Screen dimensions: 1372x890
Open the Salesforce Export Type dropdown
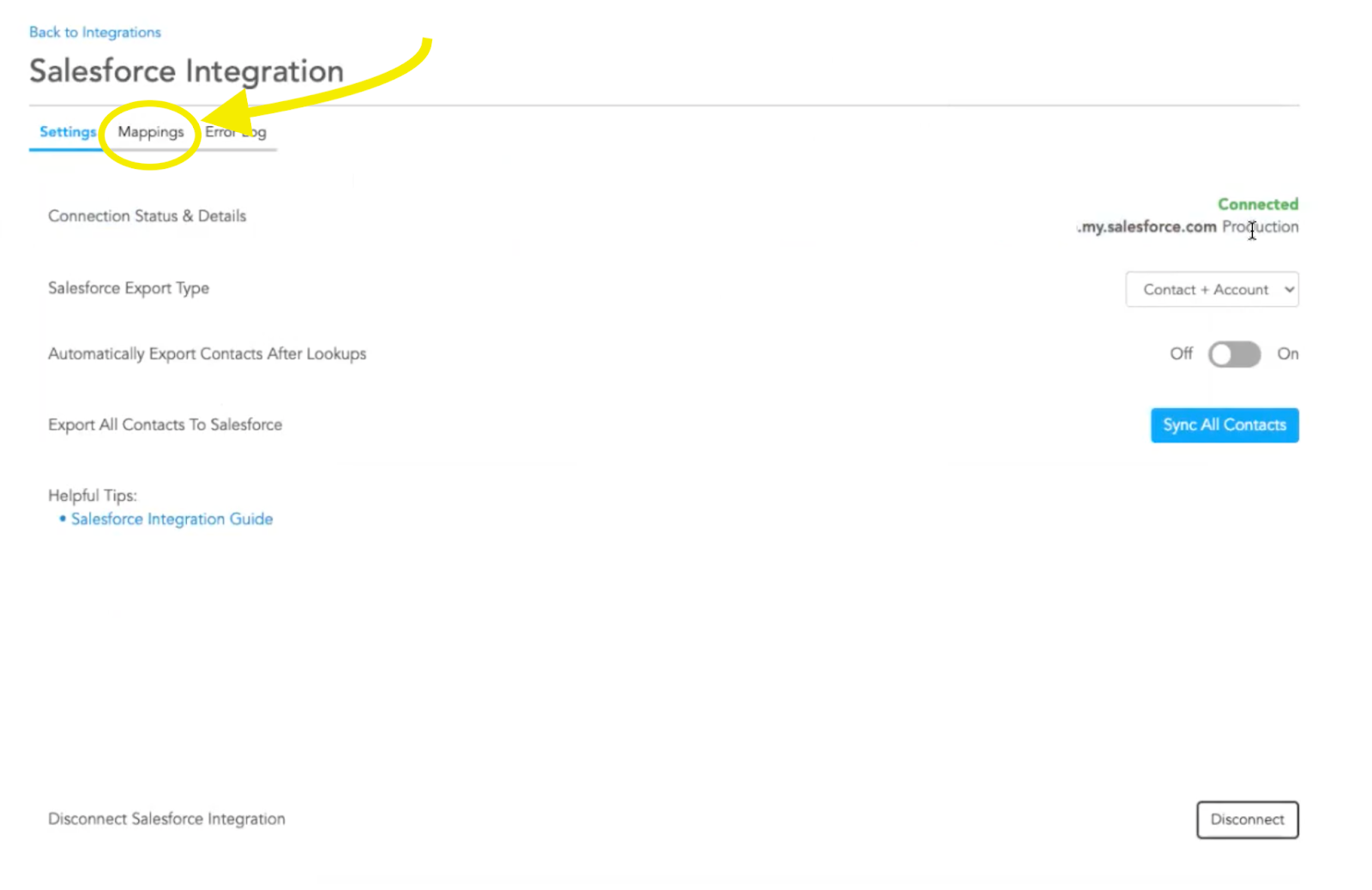pos(1212,290)
